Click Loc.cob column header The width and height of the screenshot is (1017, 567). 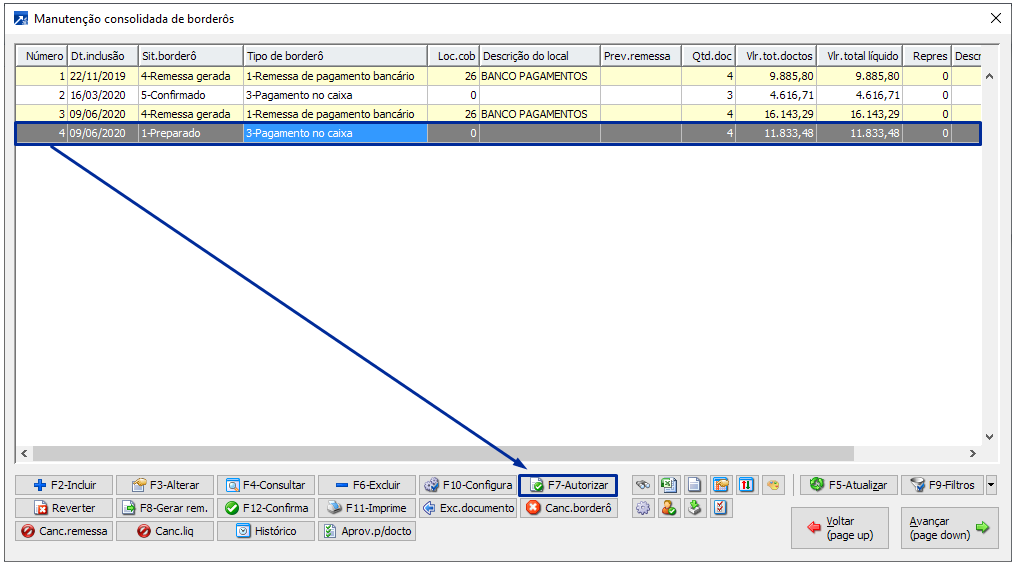(453, 56)
